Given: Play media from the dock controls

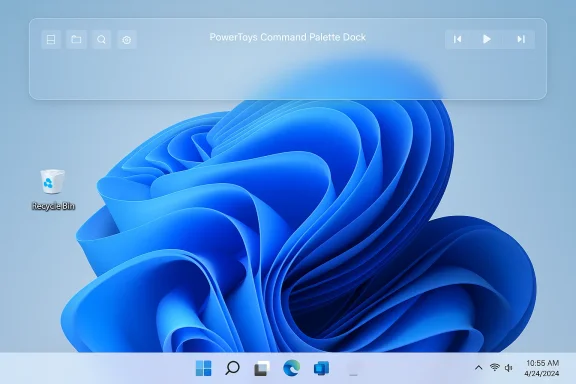Looking at the screenshot, I should (x=487, y=39).
